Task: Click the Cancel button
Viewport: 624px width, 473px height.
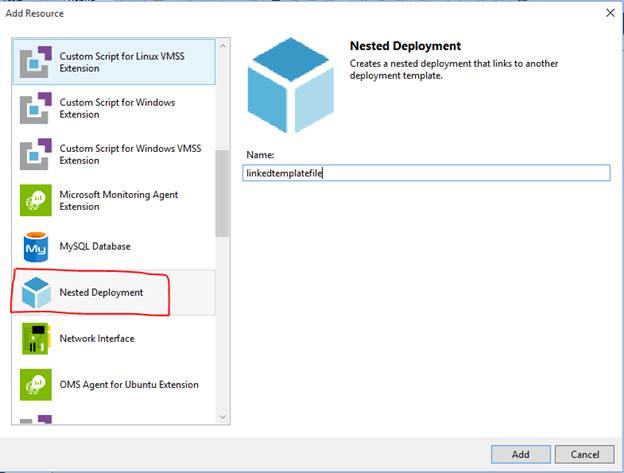Action: (x=585, y=454)
